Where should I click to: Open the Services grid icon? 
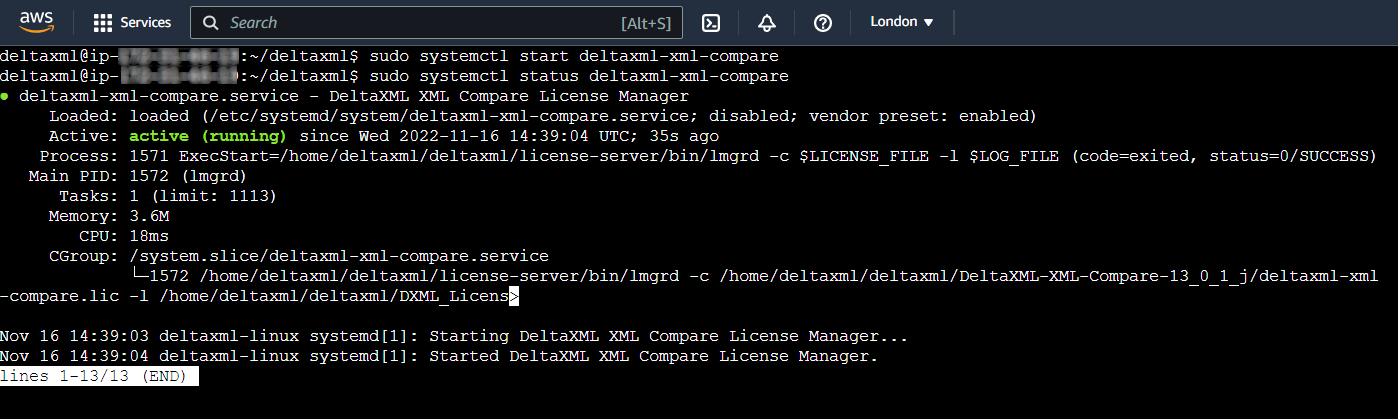point(102,22)
